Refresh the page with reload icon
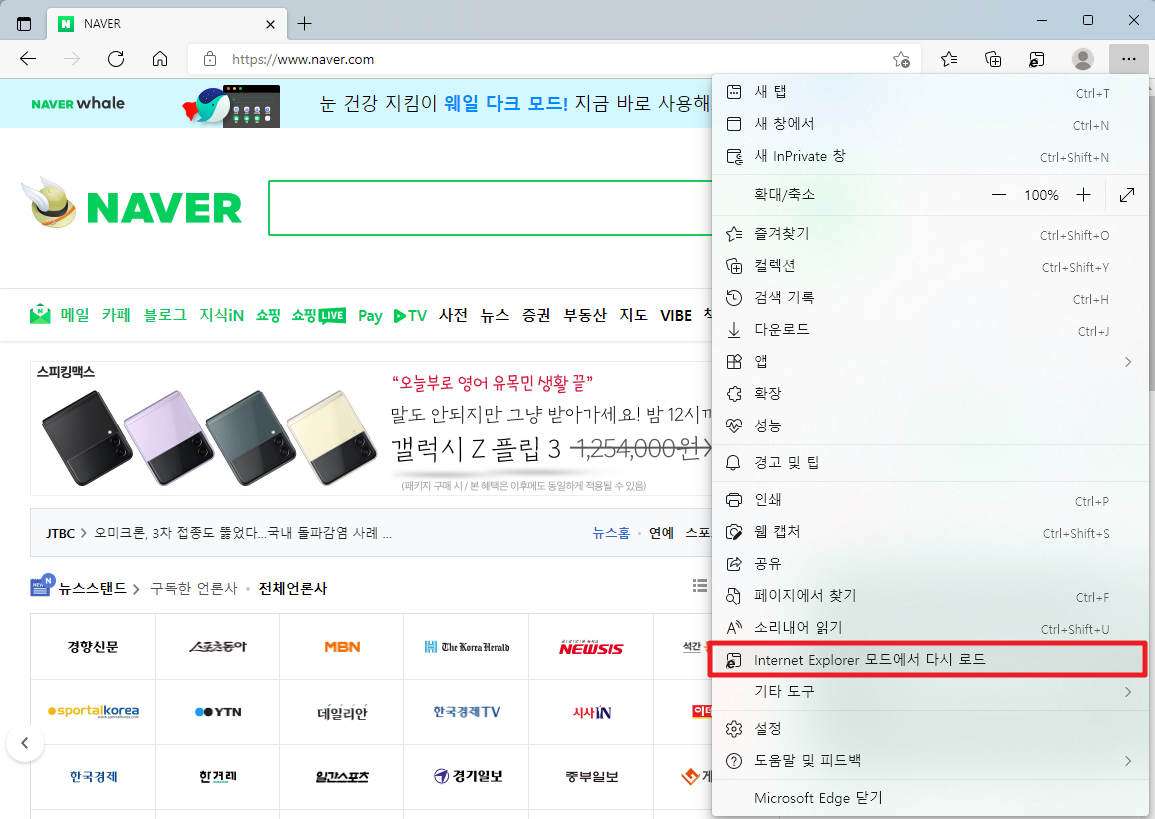1155x819 pixels. point(116,59)
